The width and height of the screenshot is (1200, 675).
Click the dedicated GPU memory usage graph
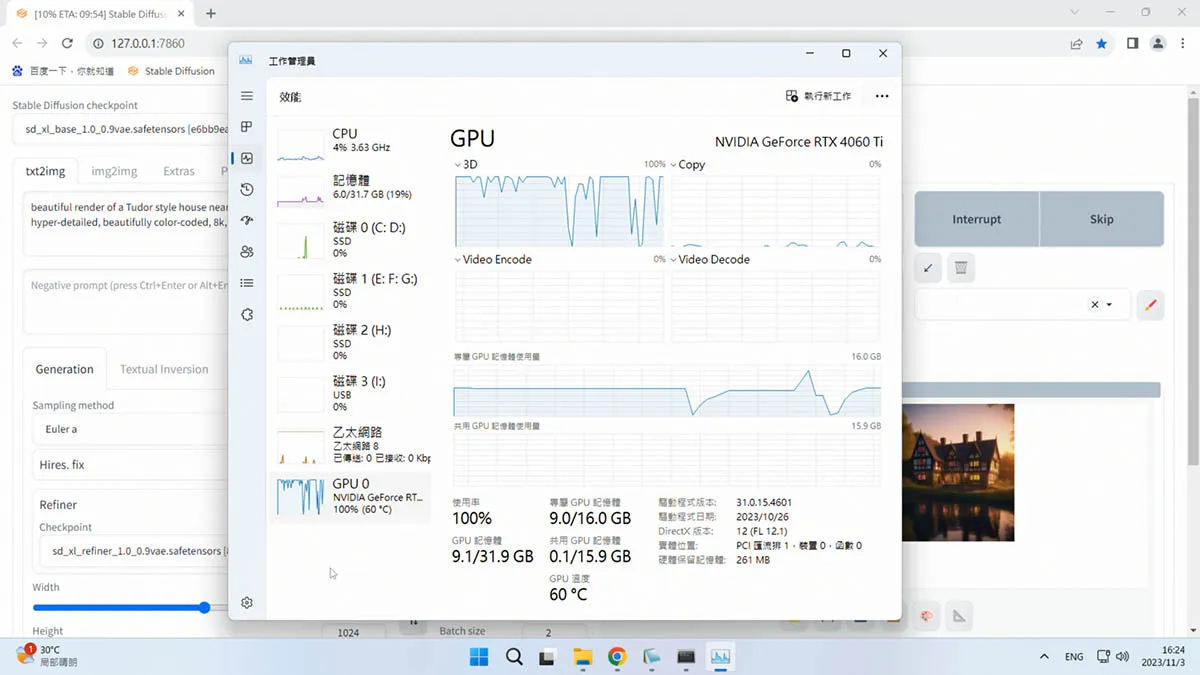pyautogui.click(x=667, y=391)
